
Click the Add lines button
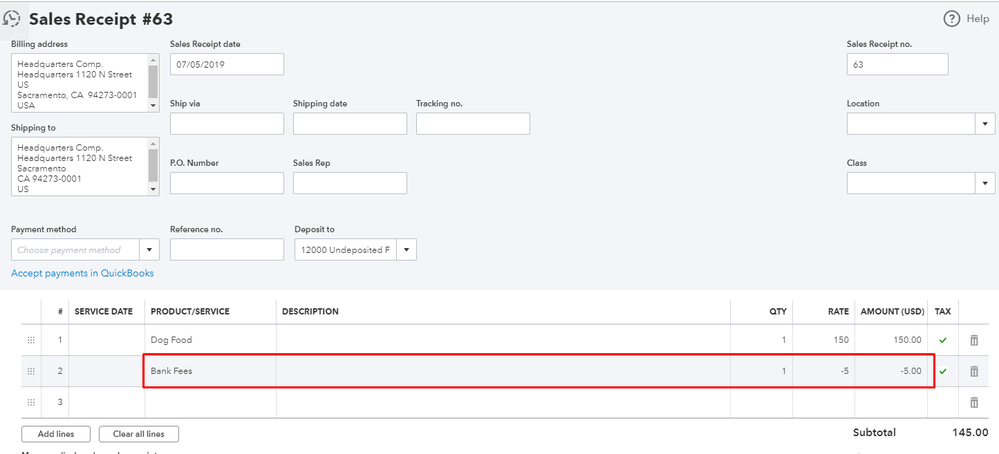point(55,434)
